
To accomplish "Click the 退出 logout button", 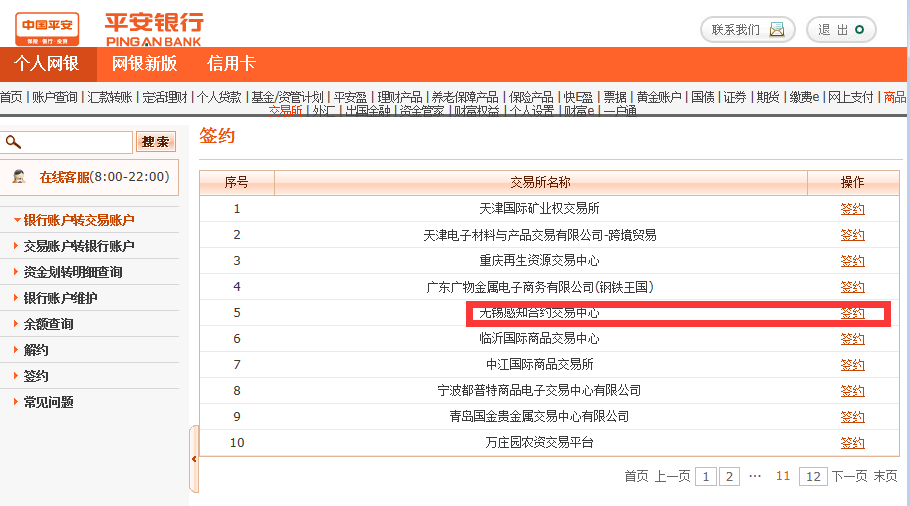I will click(841, 30).
